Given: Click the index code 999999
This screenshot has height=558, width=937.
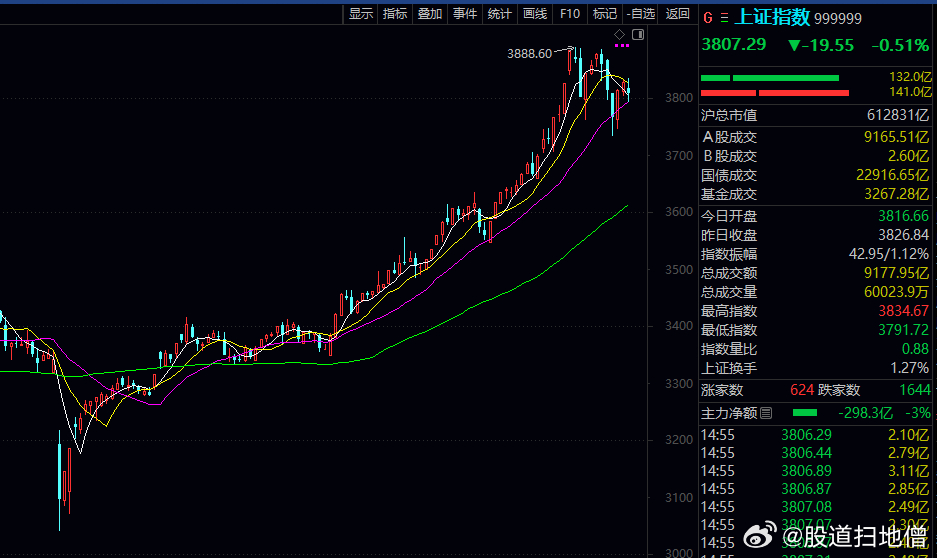Looking at the screenshot, I should [838, 19].
